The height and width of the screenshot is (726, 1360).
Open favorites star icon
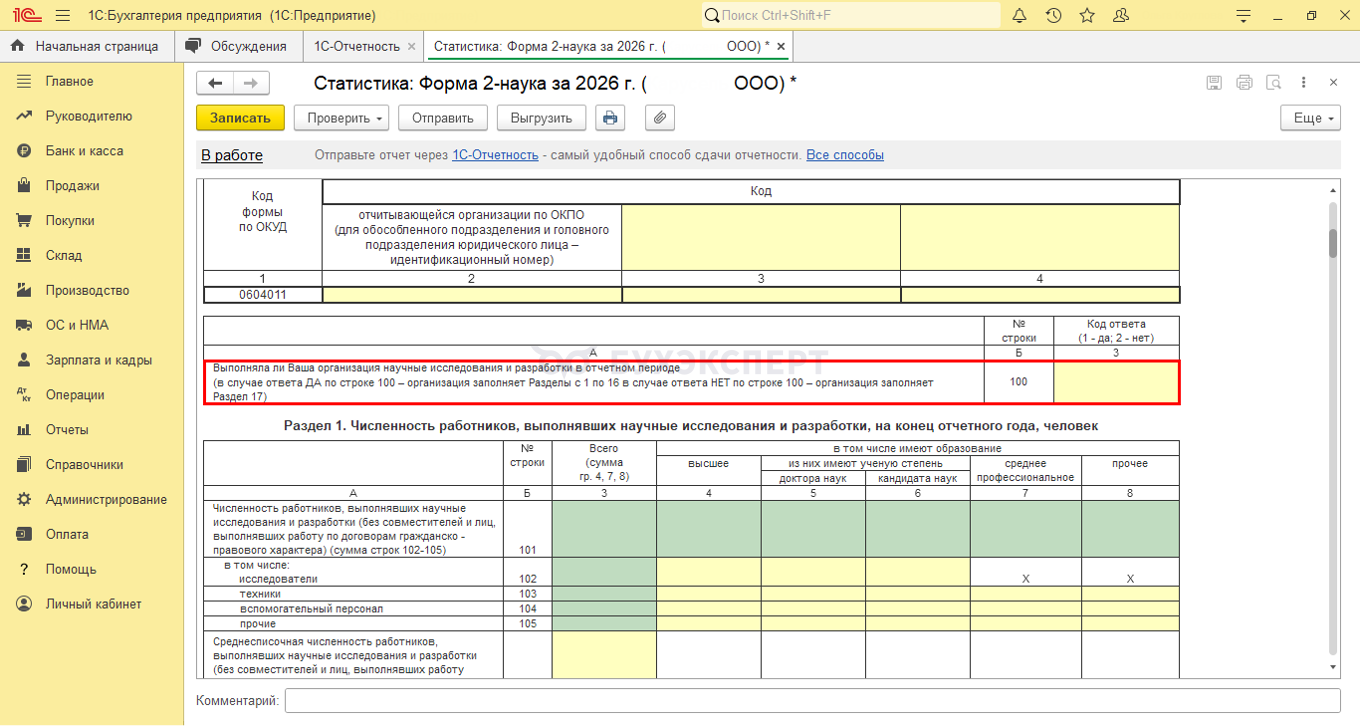[1087, 16]
